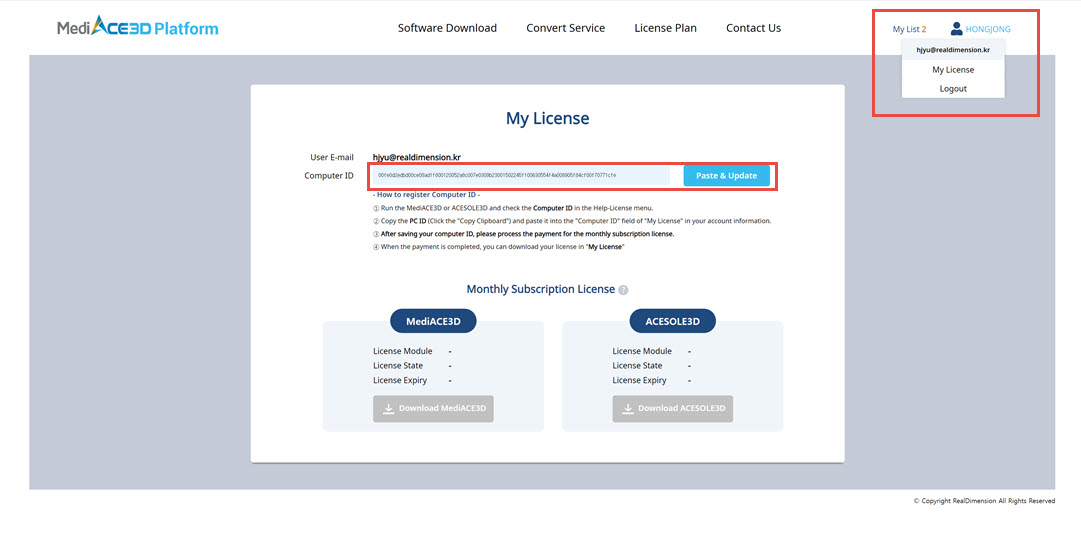The width and height of the screenshot is (1081, 552).
Task: Click the help question mark icon
Action: click(623, 290)
